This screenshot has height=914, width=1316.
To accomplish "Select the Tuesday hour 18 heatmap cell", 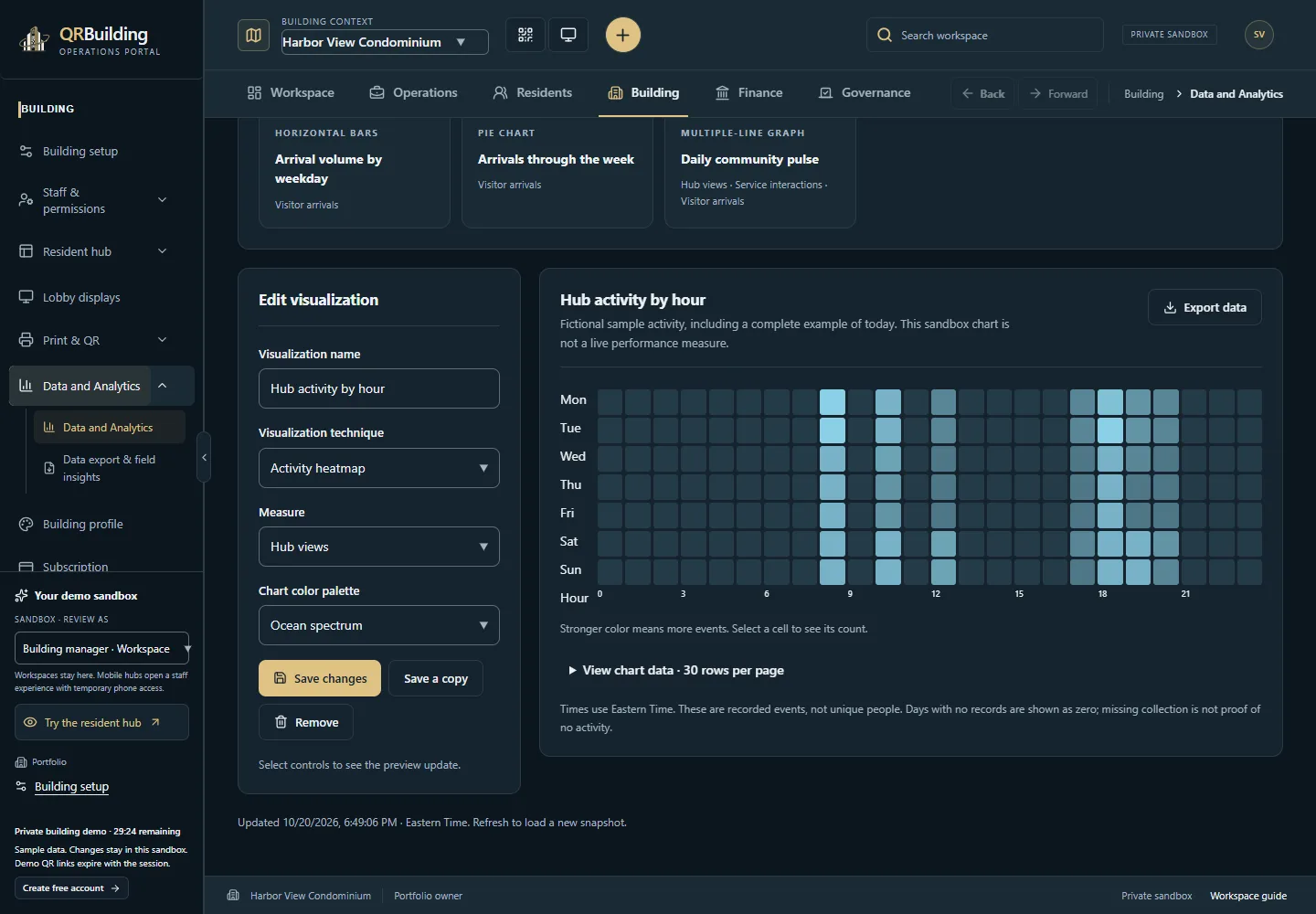I will 1110,430.
